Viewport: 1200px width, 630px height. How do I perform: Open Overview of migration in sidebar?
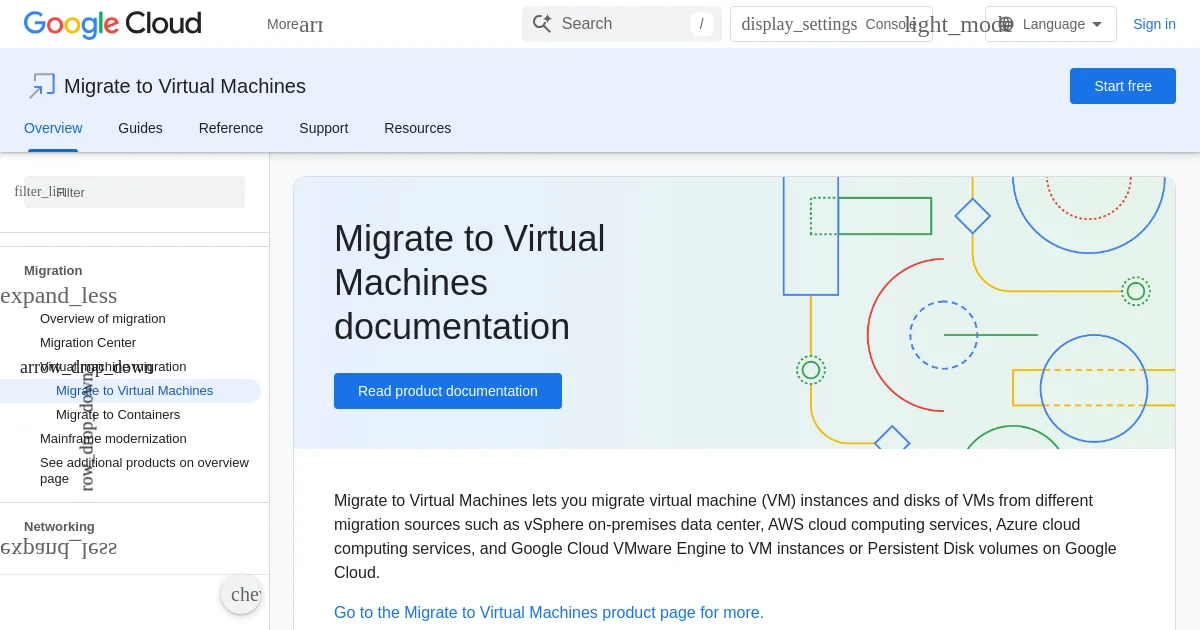click(103, 319)
